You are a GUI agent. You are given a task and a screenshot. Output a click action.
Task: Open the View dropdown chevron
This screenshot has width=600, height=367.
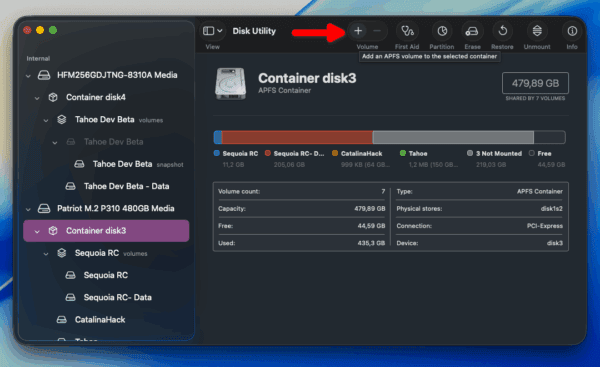(220, 31)
